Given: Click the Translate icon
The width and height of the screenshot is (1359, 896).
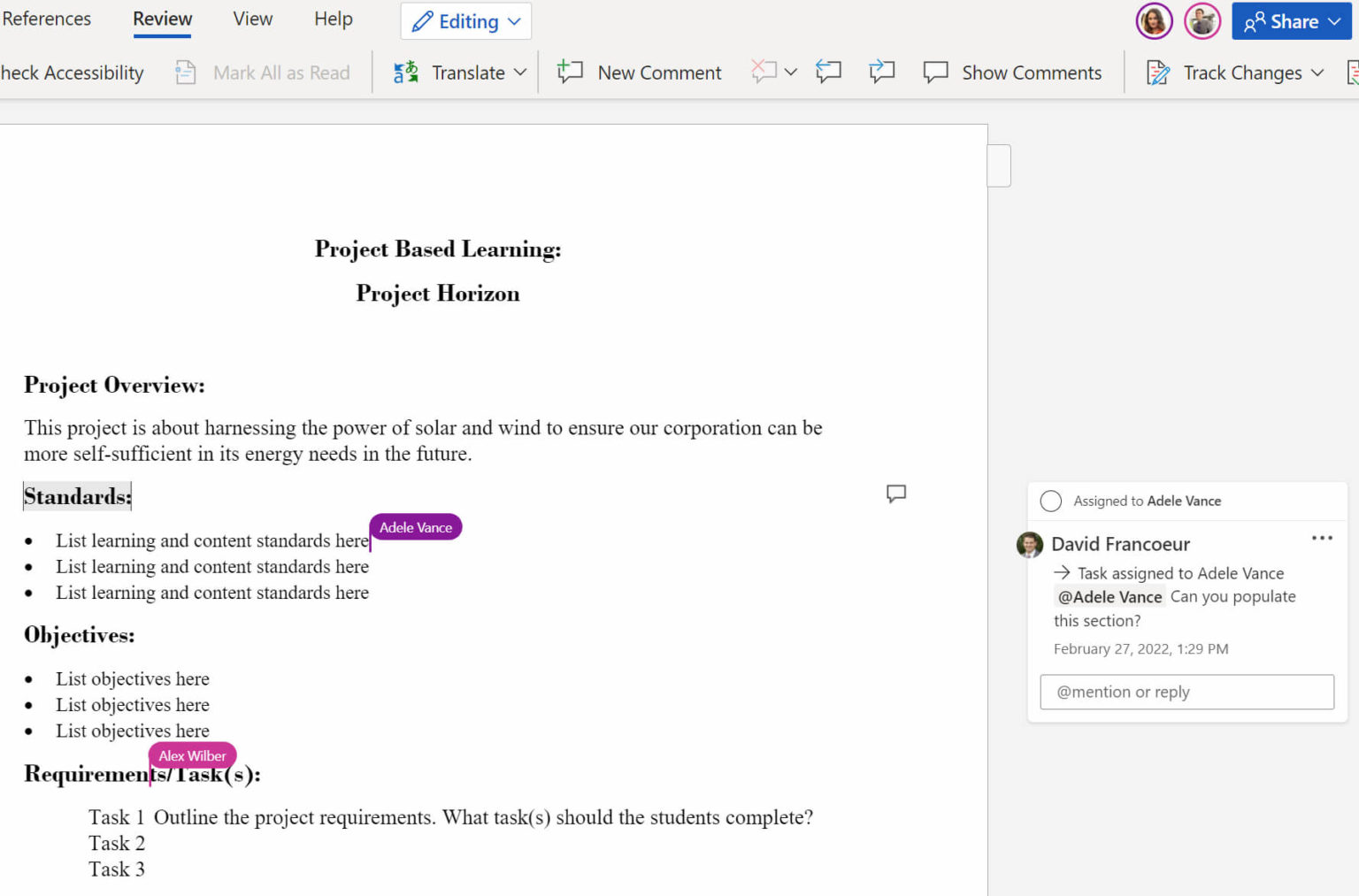Looking at the screenshot, I should point(405,73).
